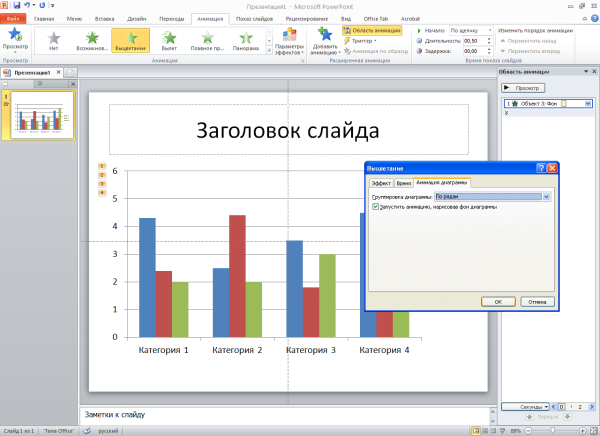Switch to the Переходы ribbon tab

[x=171, y=19]
